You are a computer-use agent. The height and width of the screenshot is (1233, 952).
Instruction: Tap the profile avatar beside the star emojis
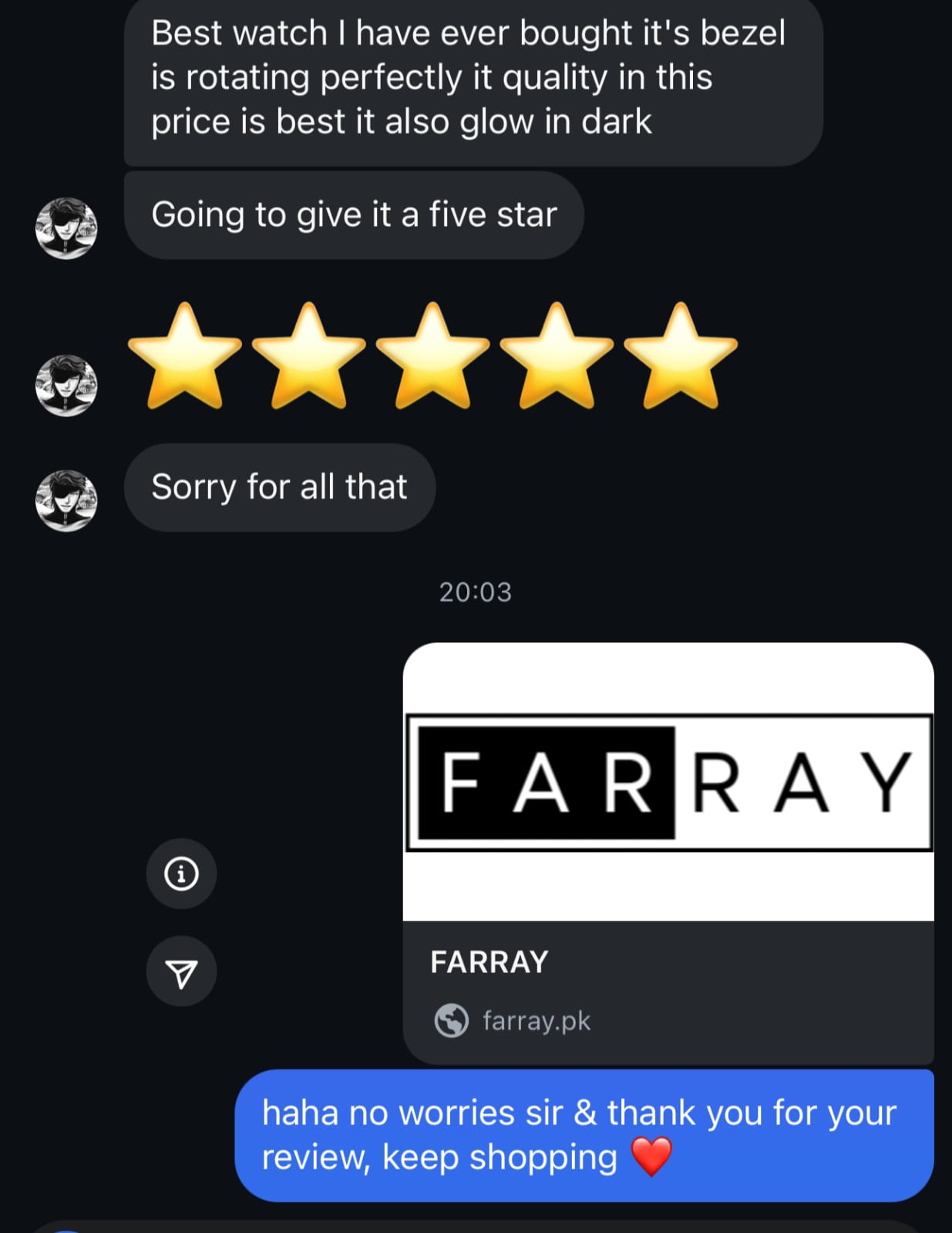click(x=66, y=386)
